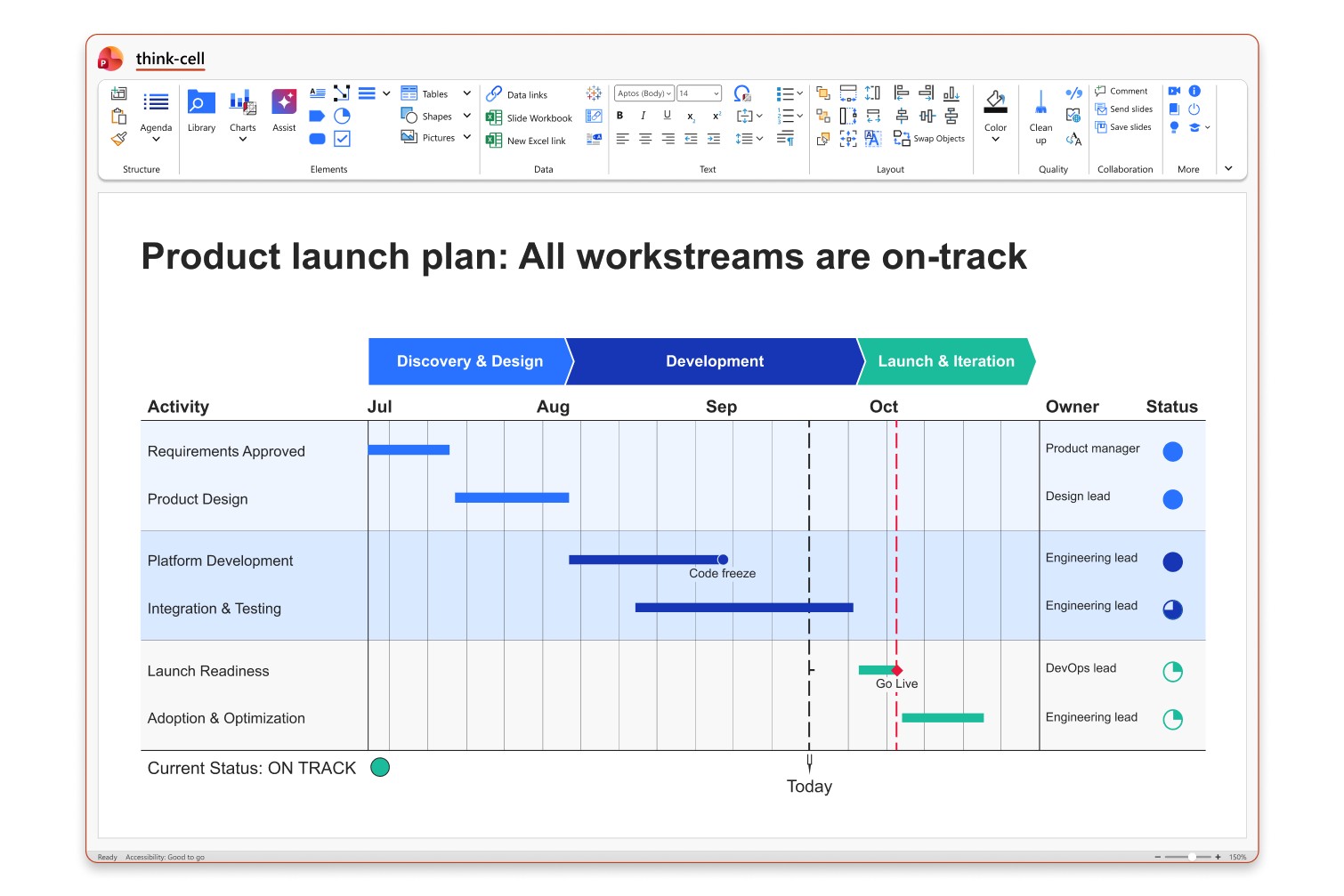Click the align objects right icon
This screenshot has width=1344, height=896.
point(927,93)
